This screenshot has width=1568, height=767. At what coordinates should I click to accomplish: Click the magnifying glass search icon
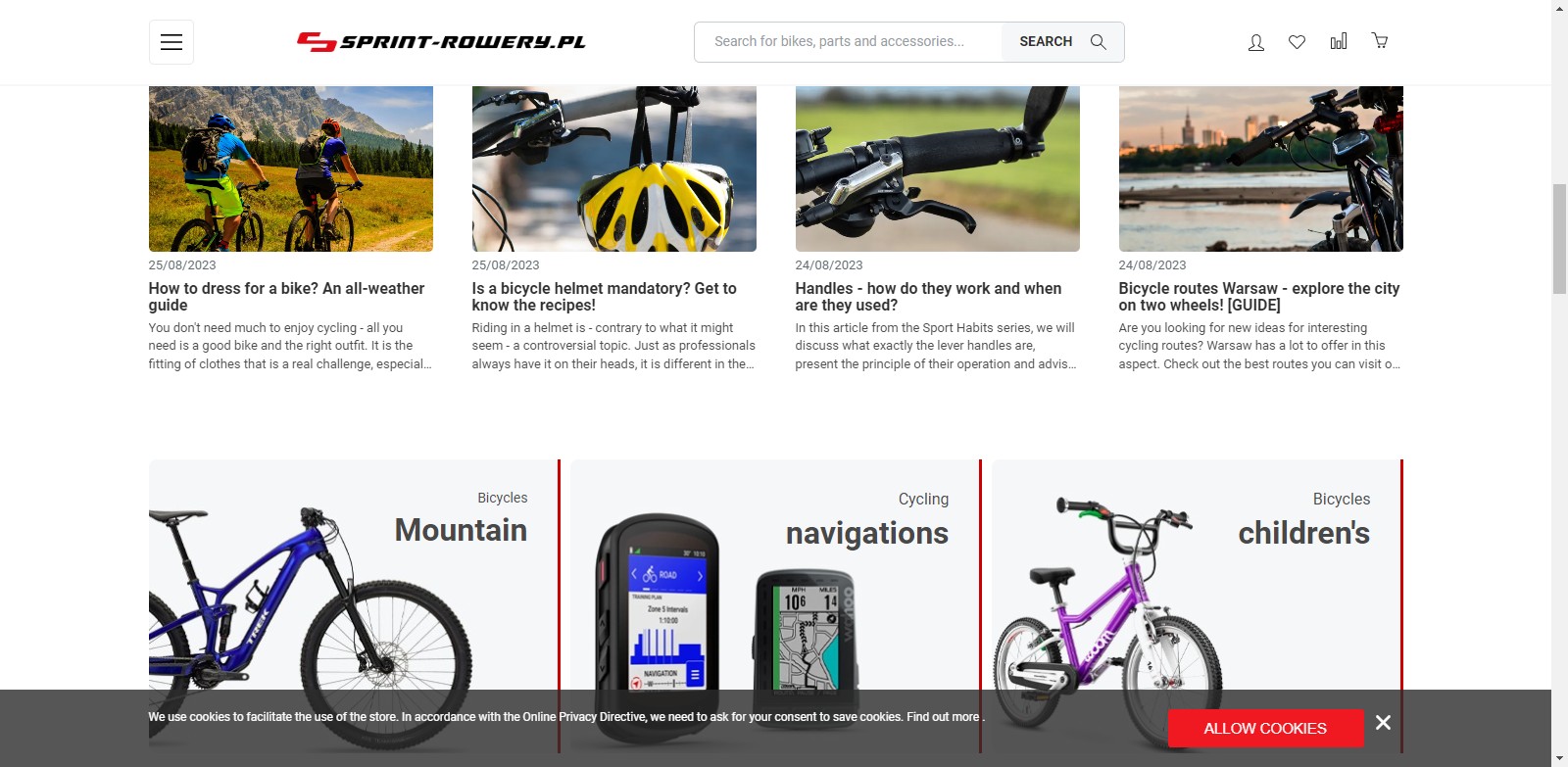(1099, 42)
